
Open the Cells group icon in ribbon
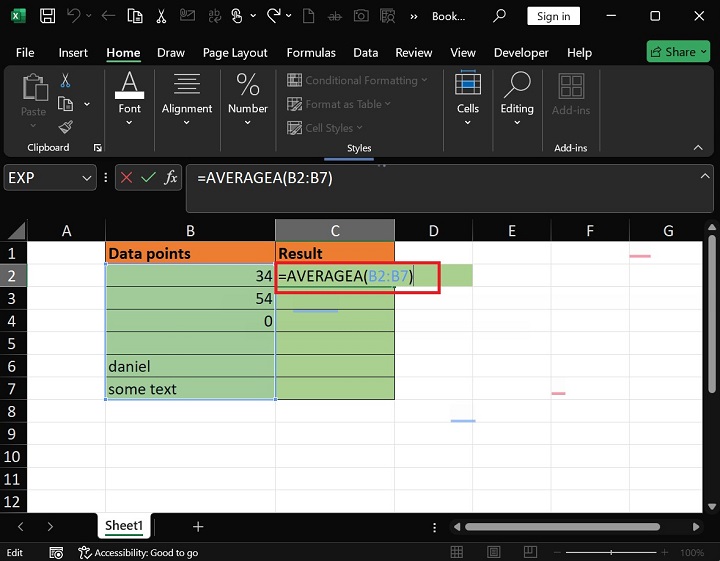pyautogui.click(x=468, y=99)
